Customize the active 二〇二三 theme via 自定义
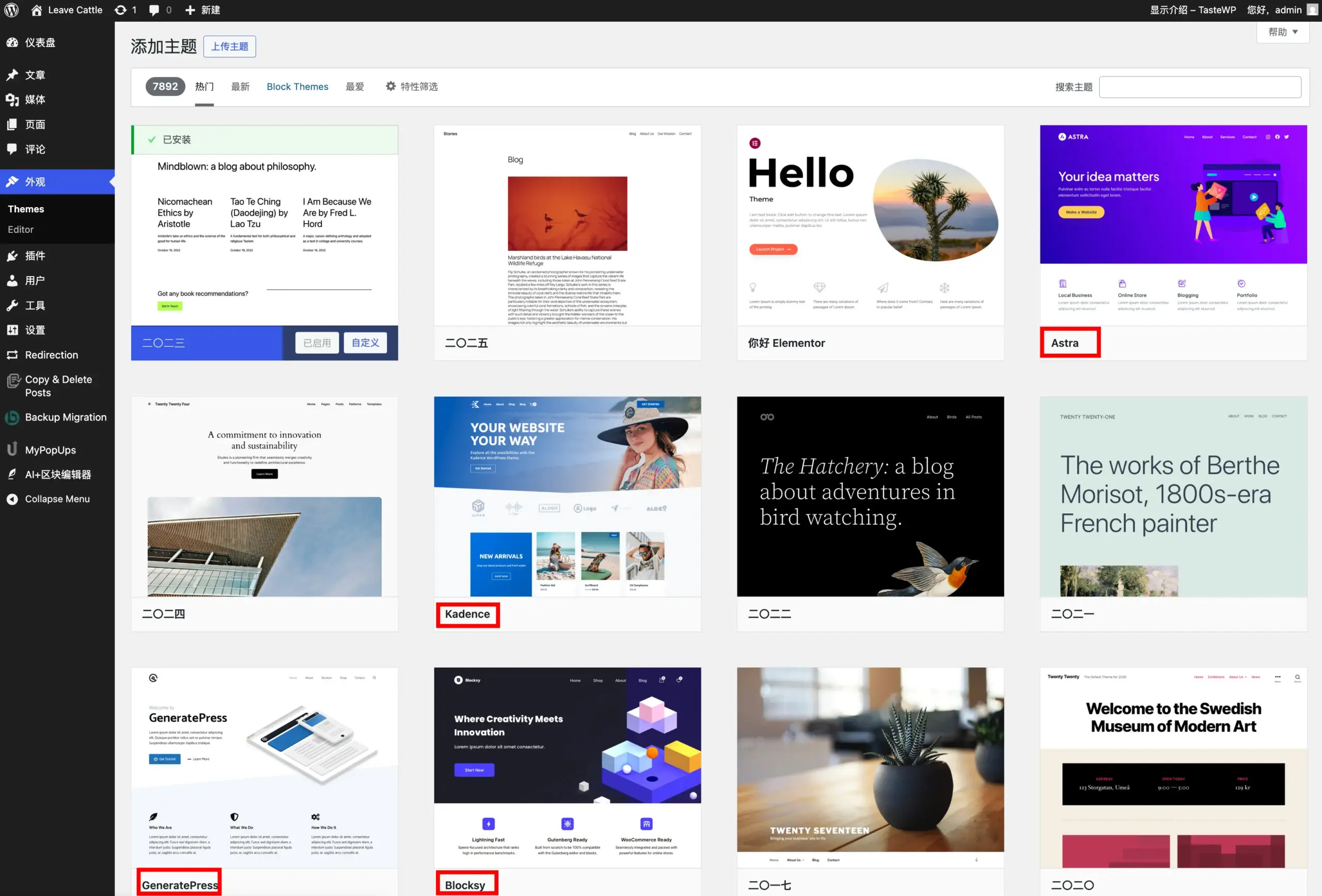The height and width of the screenshot is (896, 1322). 366,342
